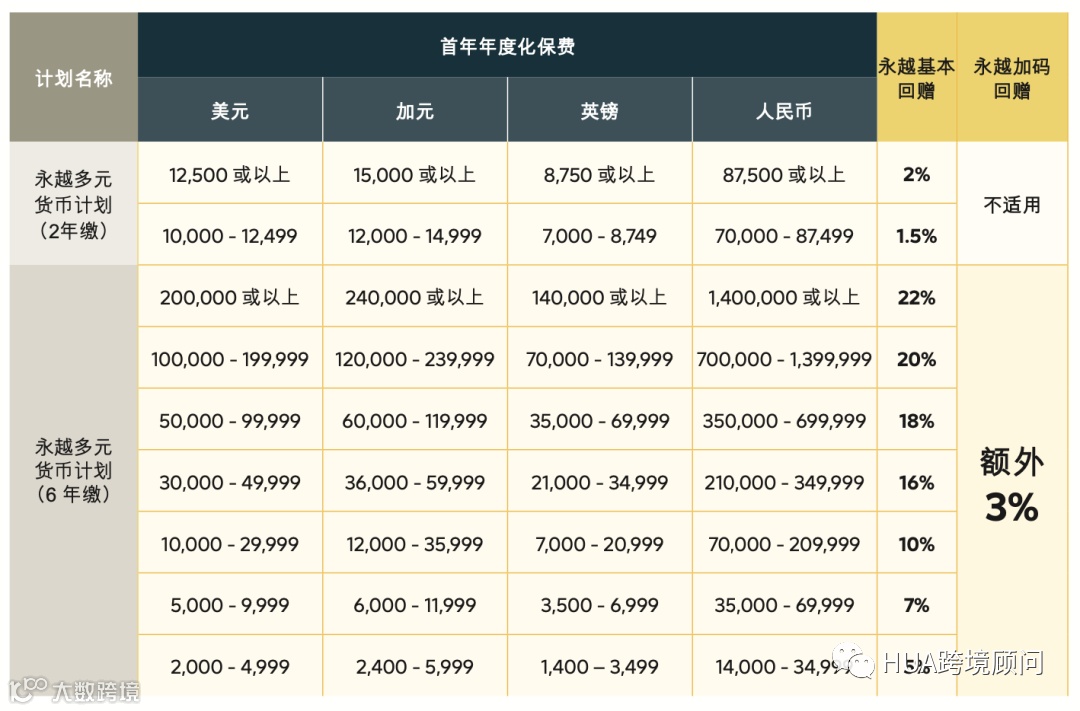
Task: Click the cell 60,000 - 119,999
Action: (415, 420)
